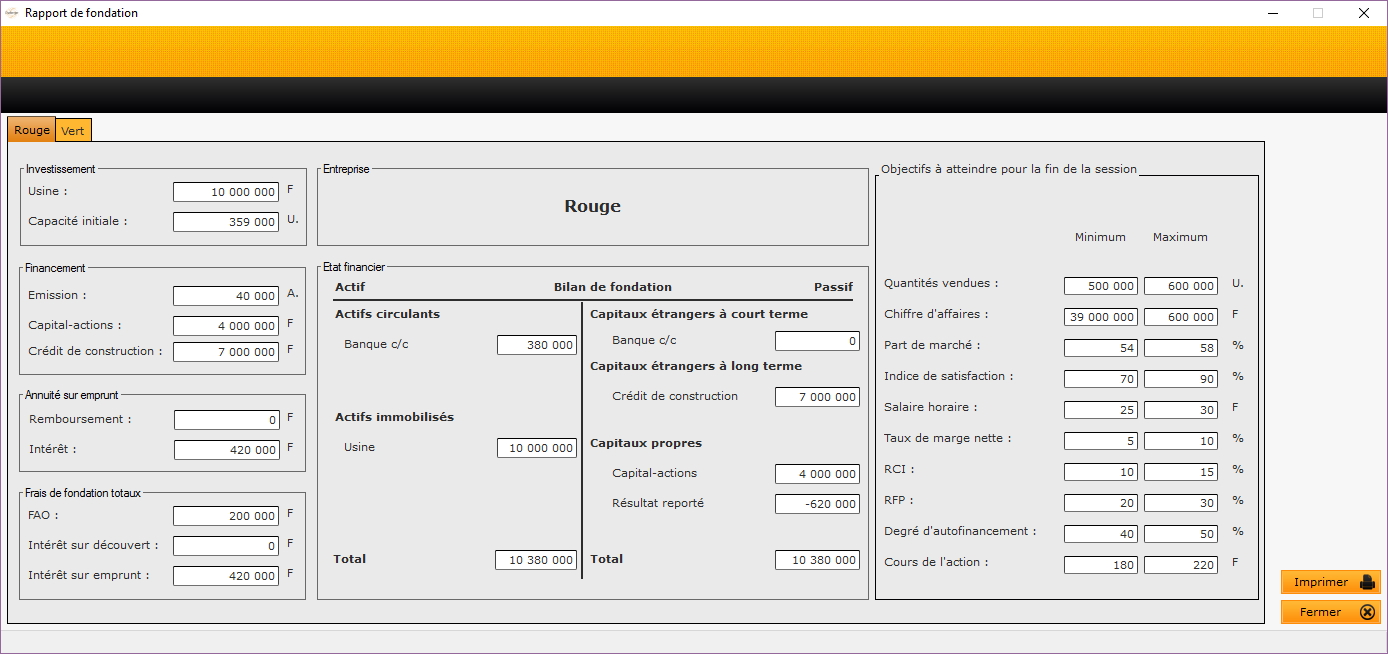Click the bold "Rouge" company name heading
1388x654 pixels.
pos(593,206)
